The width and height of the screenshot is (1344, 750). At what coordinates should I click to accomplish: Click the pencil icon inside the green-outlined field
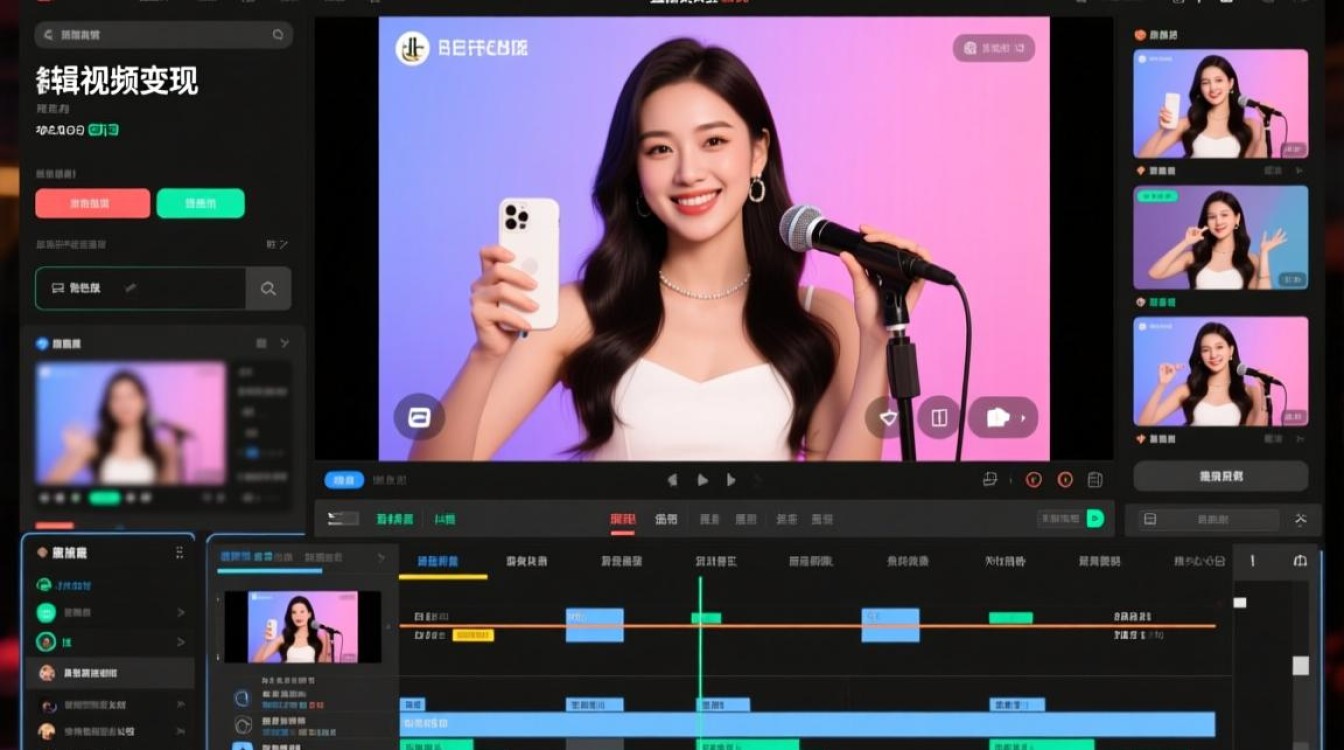click(130, 288)
